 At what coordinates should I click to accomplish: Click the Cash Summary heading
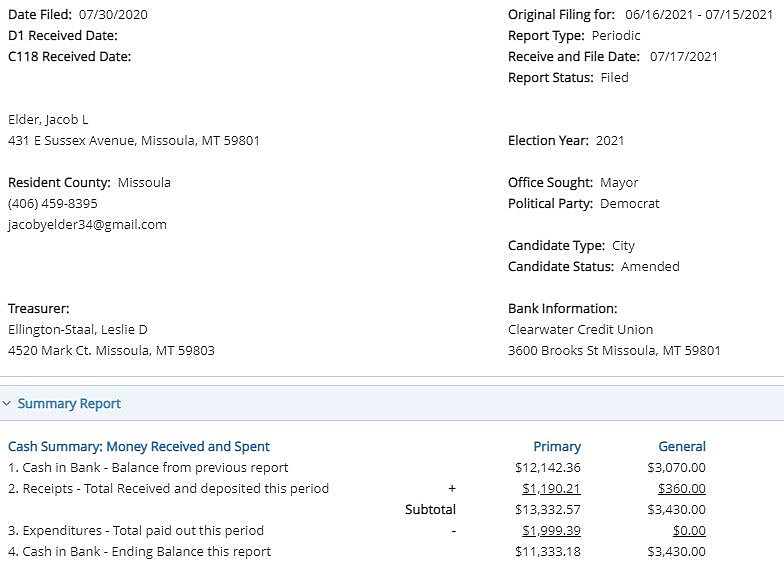coord(139,446)
